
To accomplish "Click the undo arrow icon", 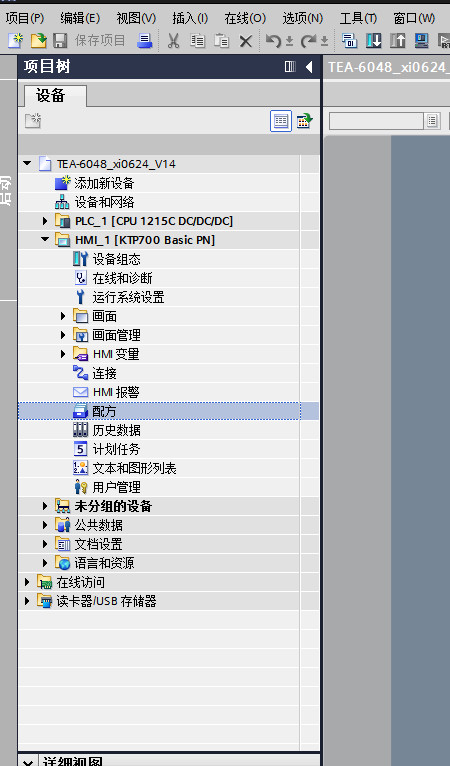I will pyautogui.click(x=273, y=41).
